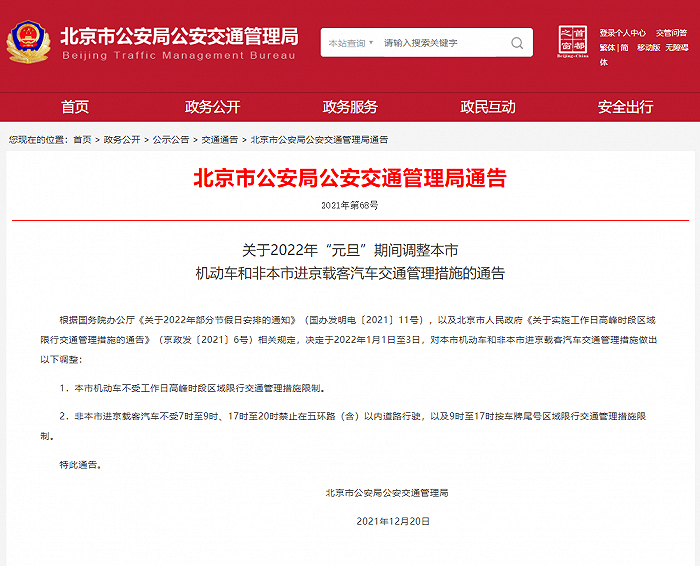Click the subtitle line 关于2022年“元旦”期间调整本市
This screenshot has width=700, height=566.
[350, 250]
